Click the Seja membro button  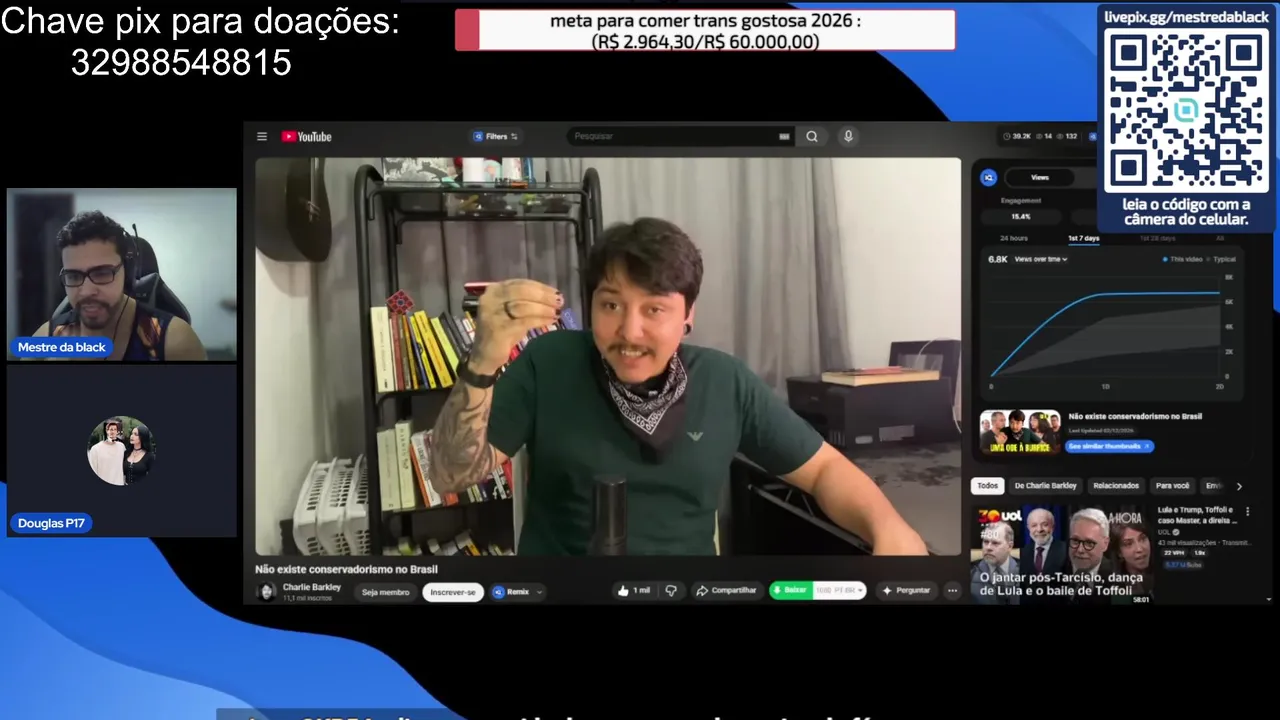(x=385, y=592)
